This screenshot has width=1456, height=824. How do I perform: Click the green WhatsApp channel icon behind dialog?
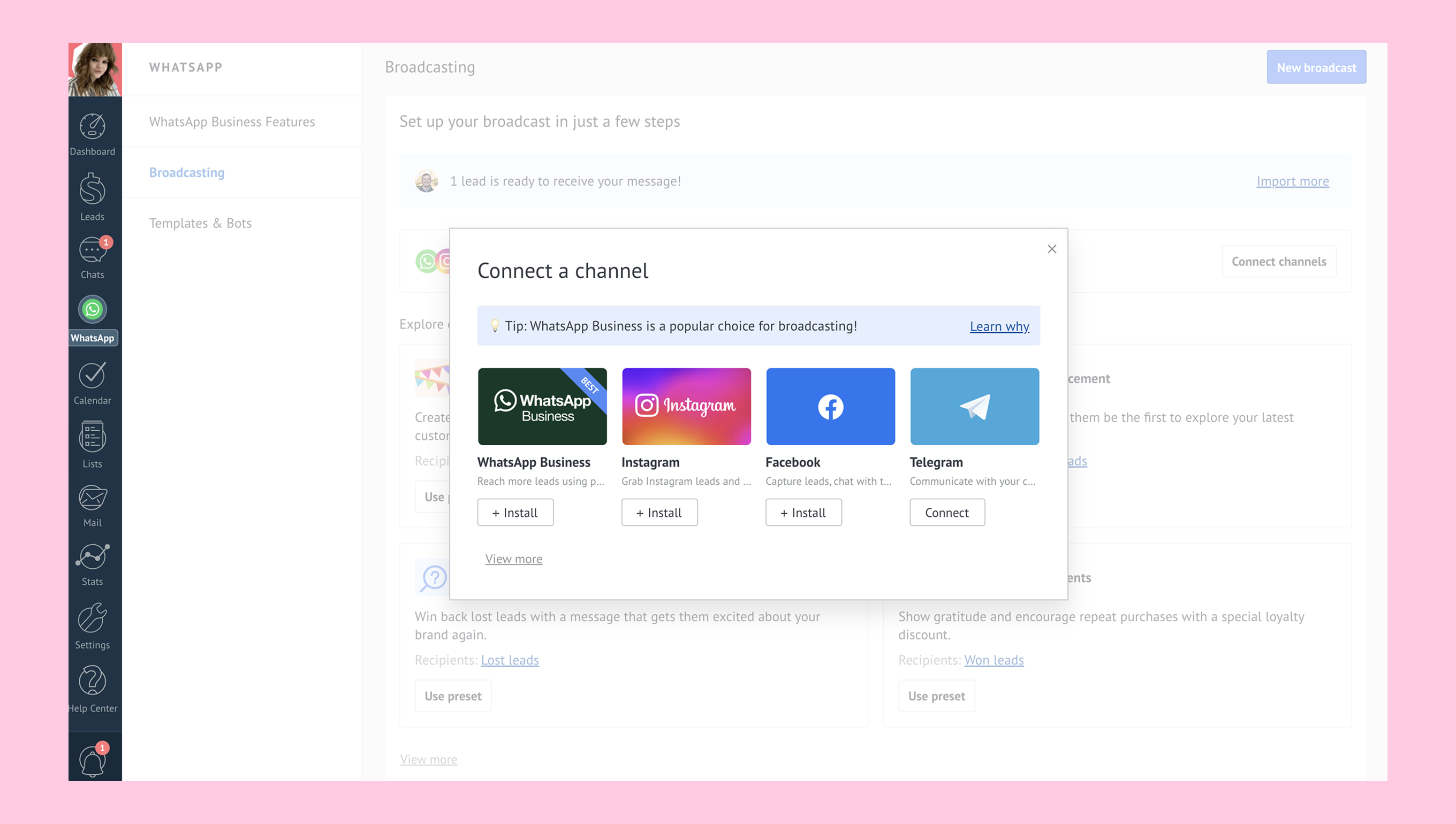tap(426, 262)
